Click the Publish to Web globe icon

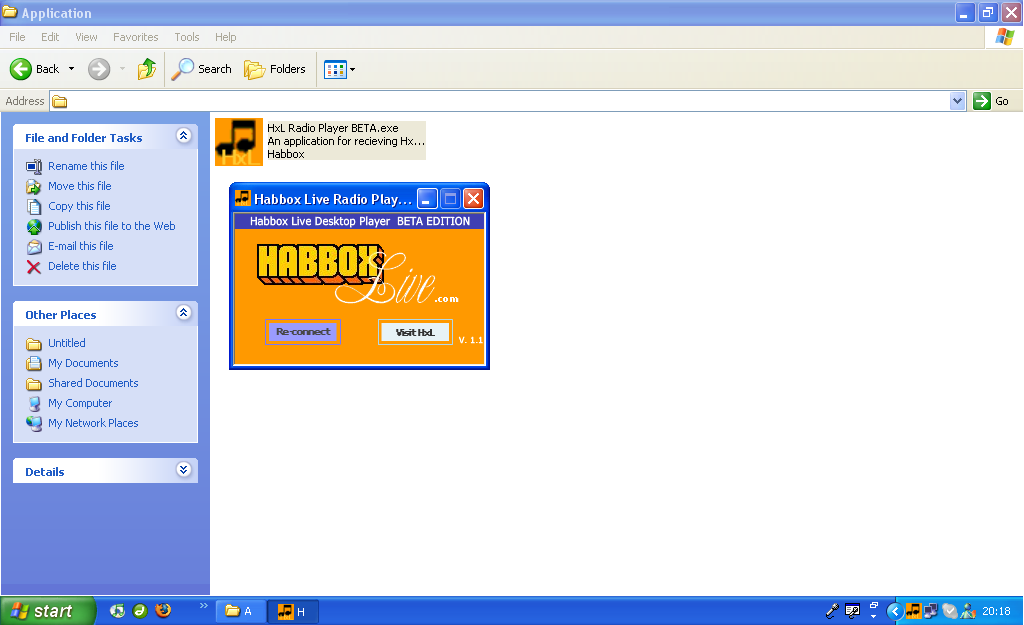(34, 227)
